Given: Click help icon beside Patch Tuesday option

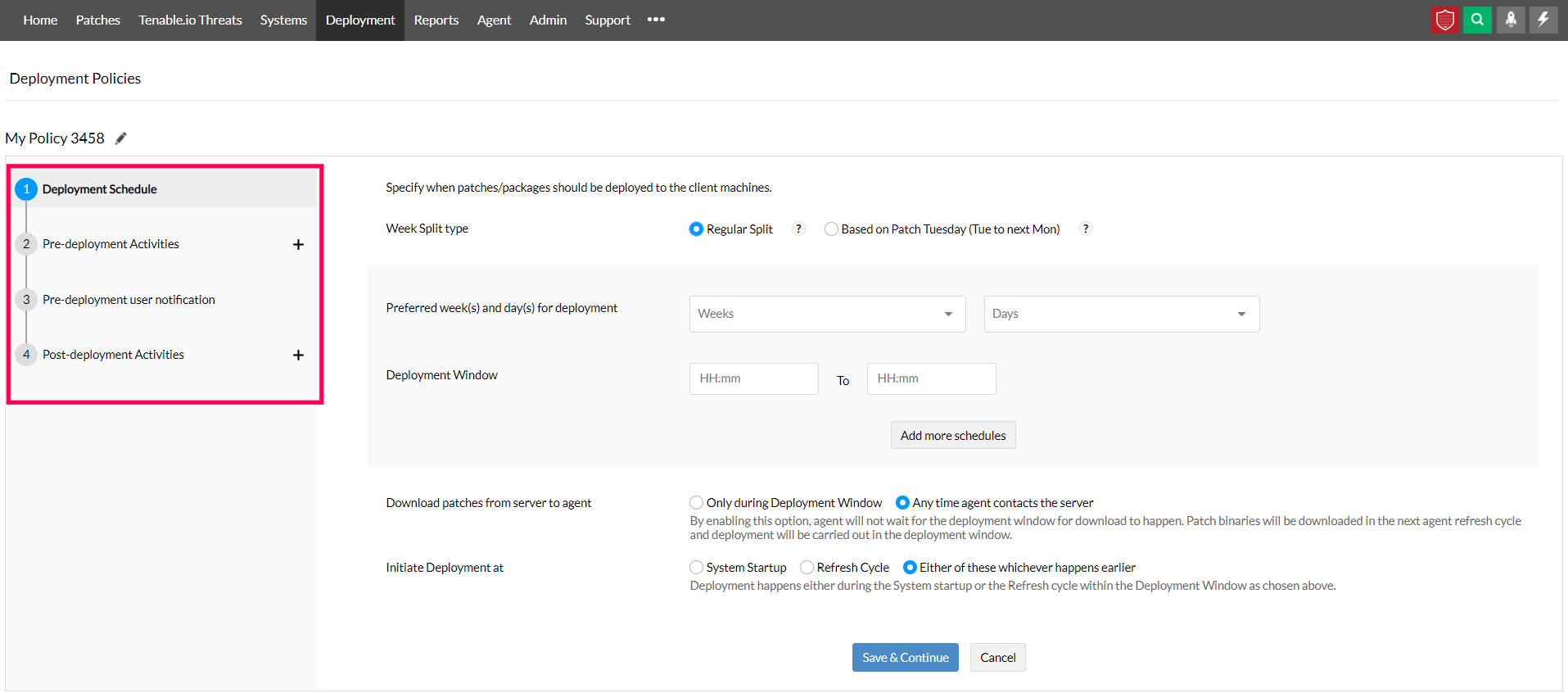Looking at the screenshot, I should pyautogui.click(x=1086, y=229).
